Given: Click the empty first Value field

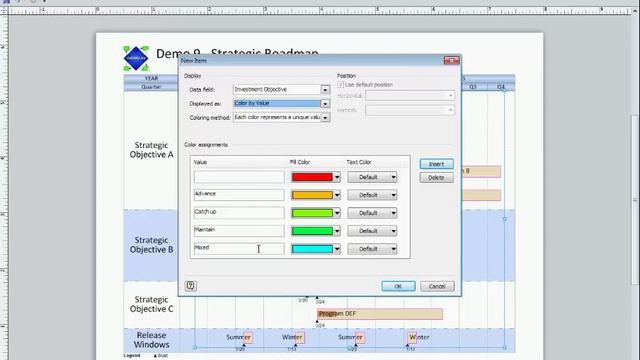Looking at the screenshot, I should pyautogui.click(x=239, y=177).
